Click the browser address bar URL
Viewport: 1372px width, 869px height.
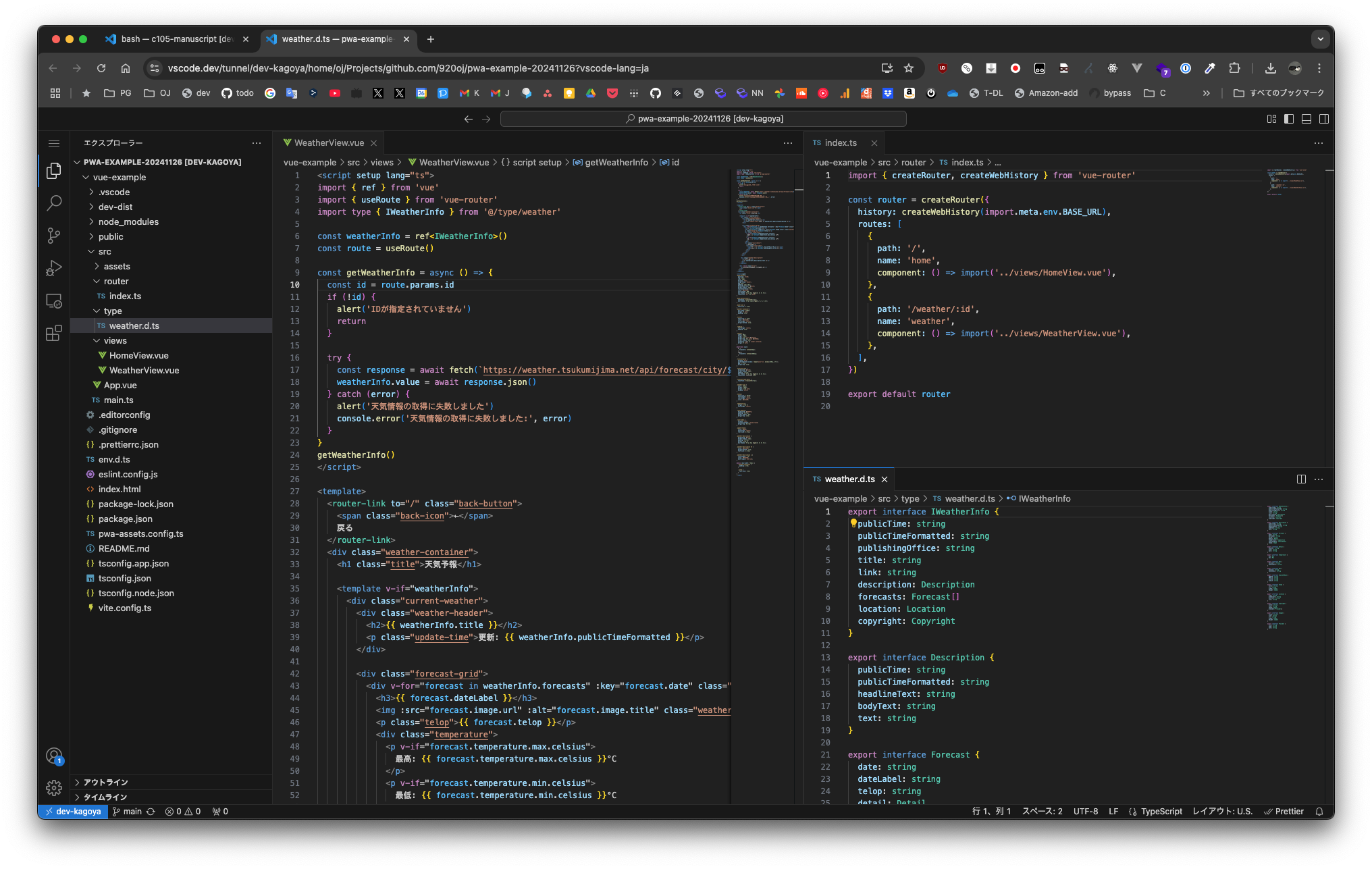pos(408,68)
